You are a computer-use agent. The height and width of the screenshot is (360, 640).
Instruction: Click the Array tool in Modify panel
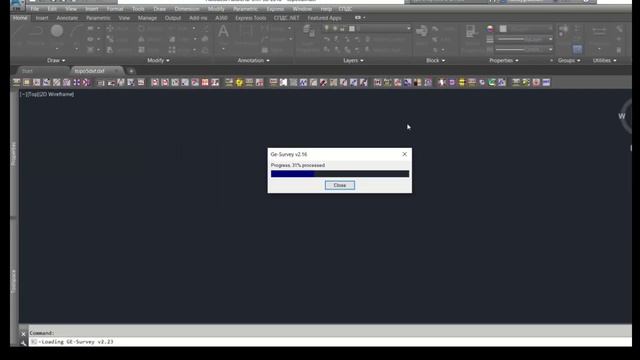[x=172, y=50]
